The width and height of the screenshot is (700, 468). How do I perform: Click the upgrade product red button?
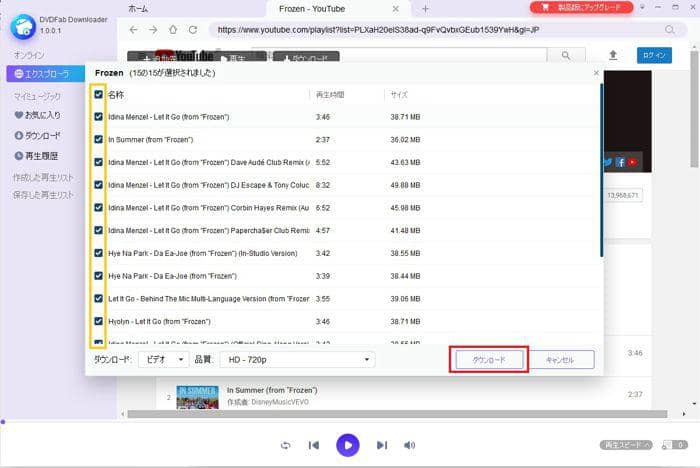pos(581,8)
